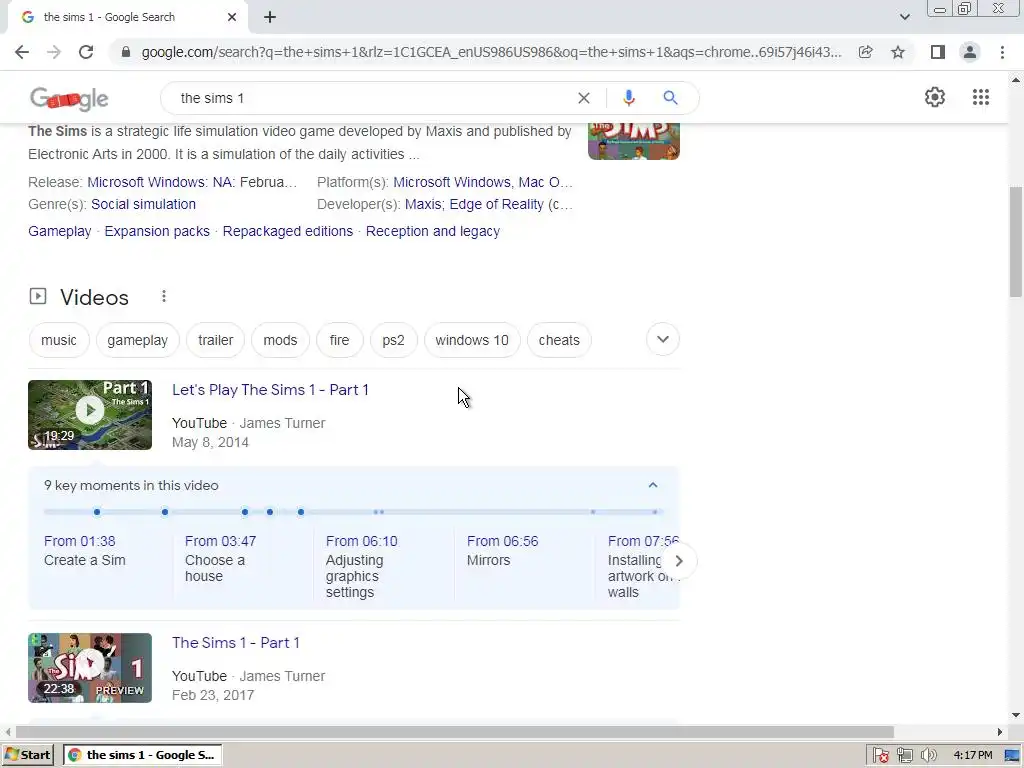Viewport: 1024px width, 768px height.
Task: Open the Google apps grid
Action: coord(981,97)
